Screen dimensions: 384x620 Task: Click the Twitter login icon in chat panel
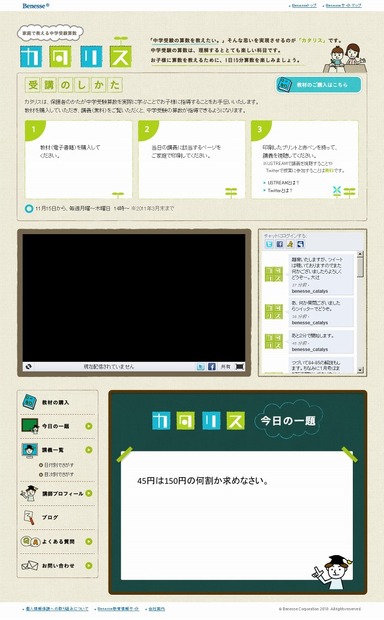(x=269, y=244)
